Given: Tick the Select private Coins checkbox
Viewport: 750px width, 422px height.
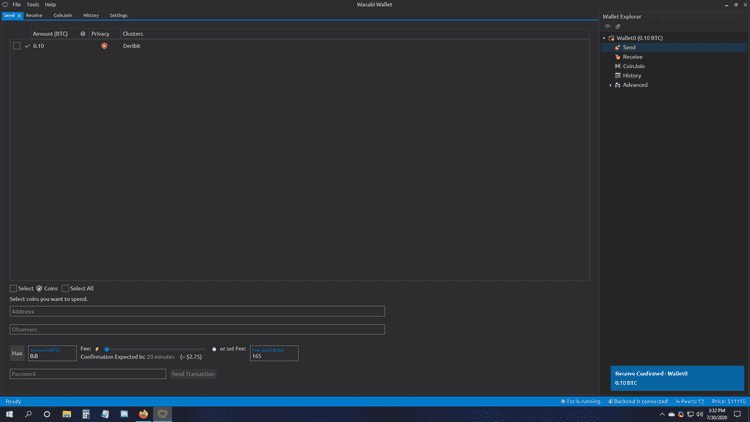Looking at the screenshot, I should 13,289.
